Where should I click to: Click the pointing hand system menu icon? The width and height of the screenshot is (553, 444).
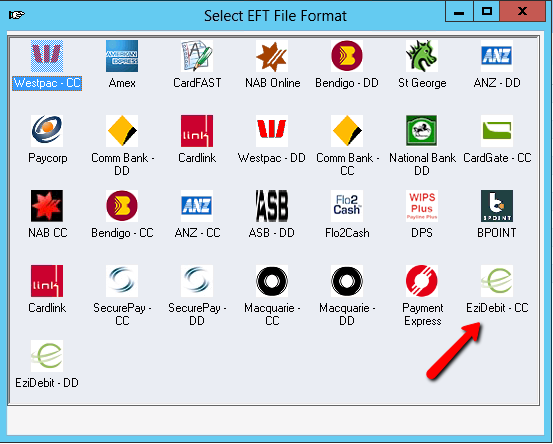pyautogui.click(x=17, y=15)
